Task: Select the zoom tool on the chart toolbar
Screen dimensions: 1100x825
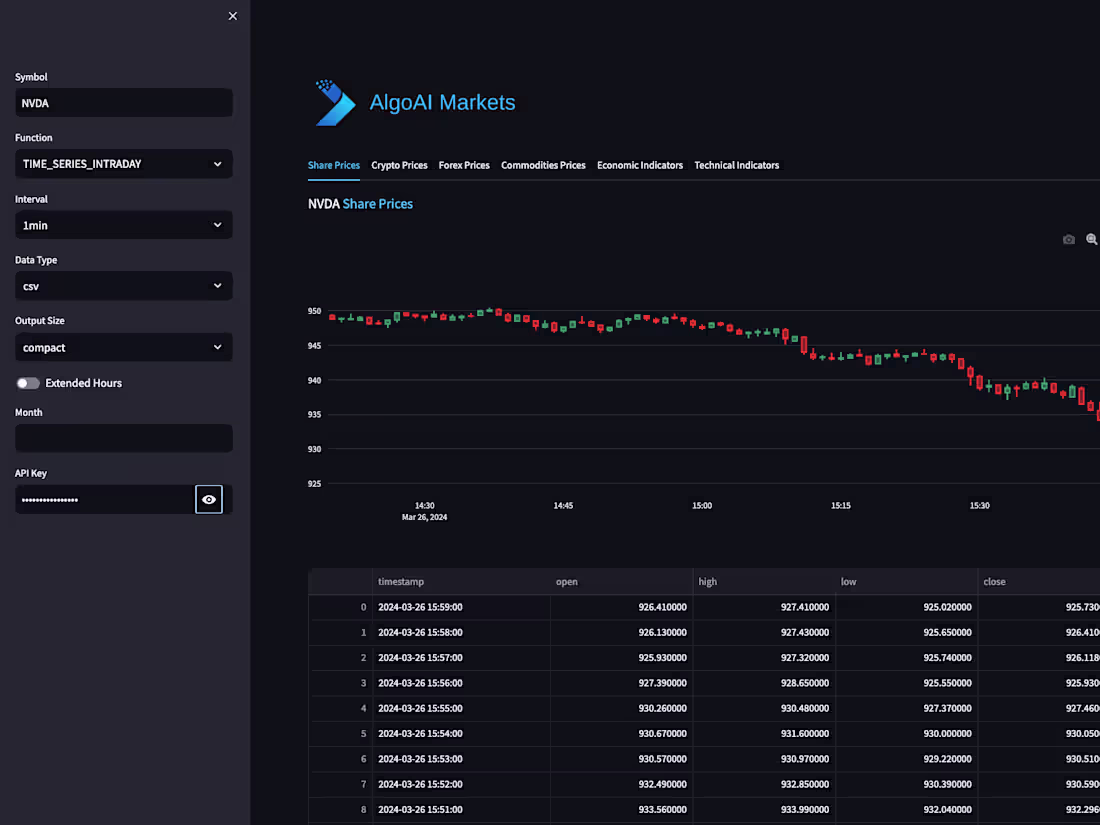Action: coord(1092,239)
